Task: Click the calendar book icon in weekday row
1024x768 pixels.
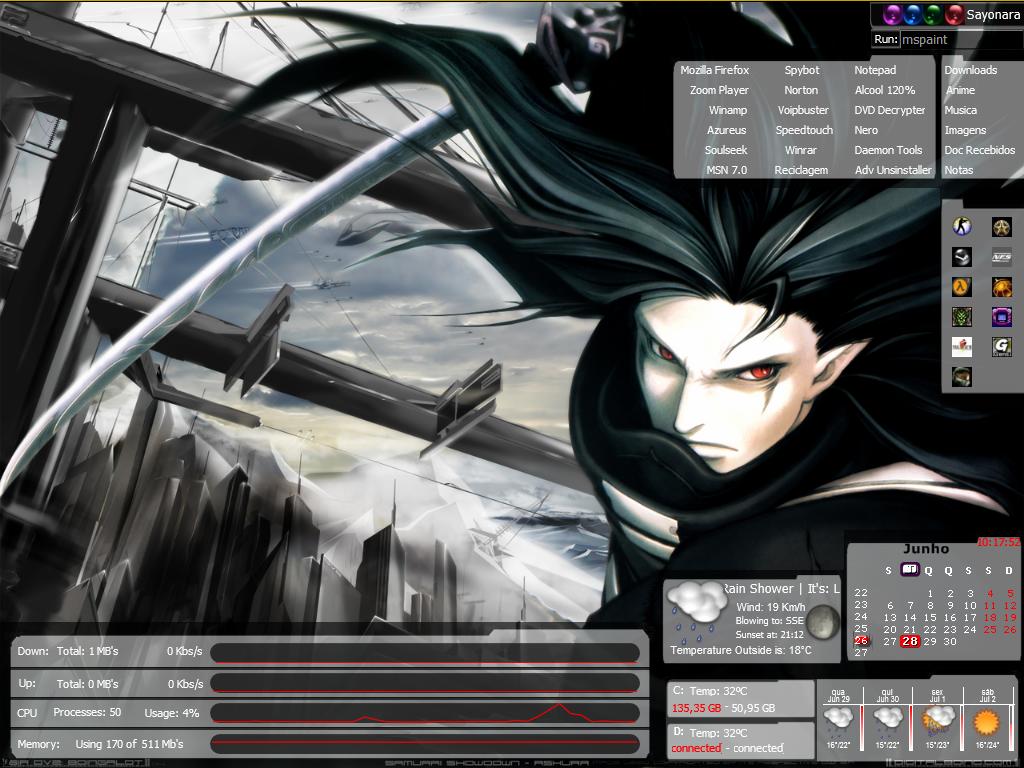Action: 910,569
